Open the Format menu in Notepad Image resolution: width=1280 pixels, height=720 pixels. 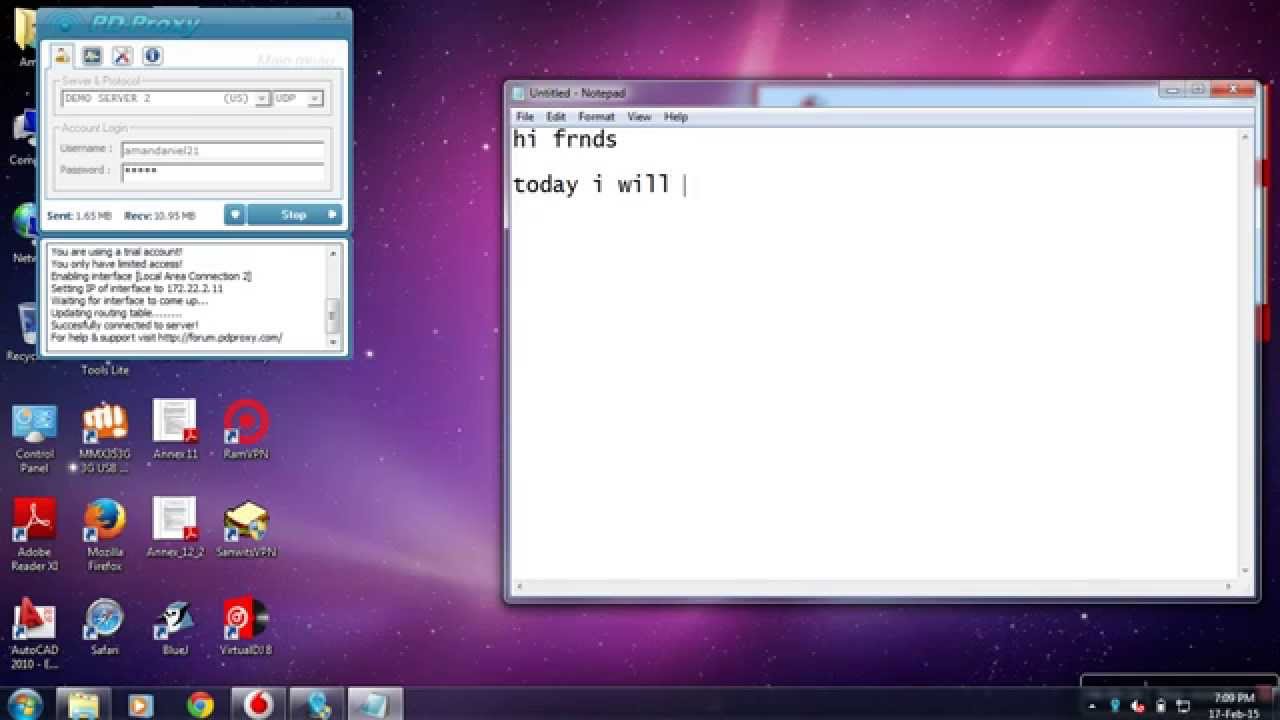click(x=596, y=117)
